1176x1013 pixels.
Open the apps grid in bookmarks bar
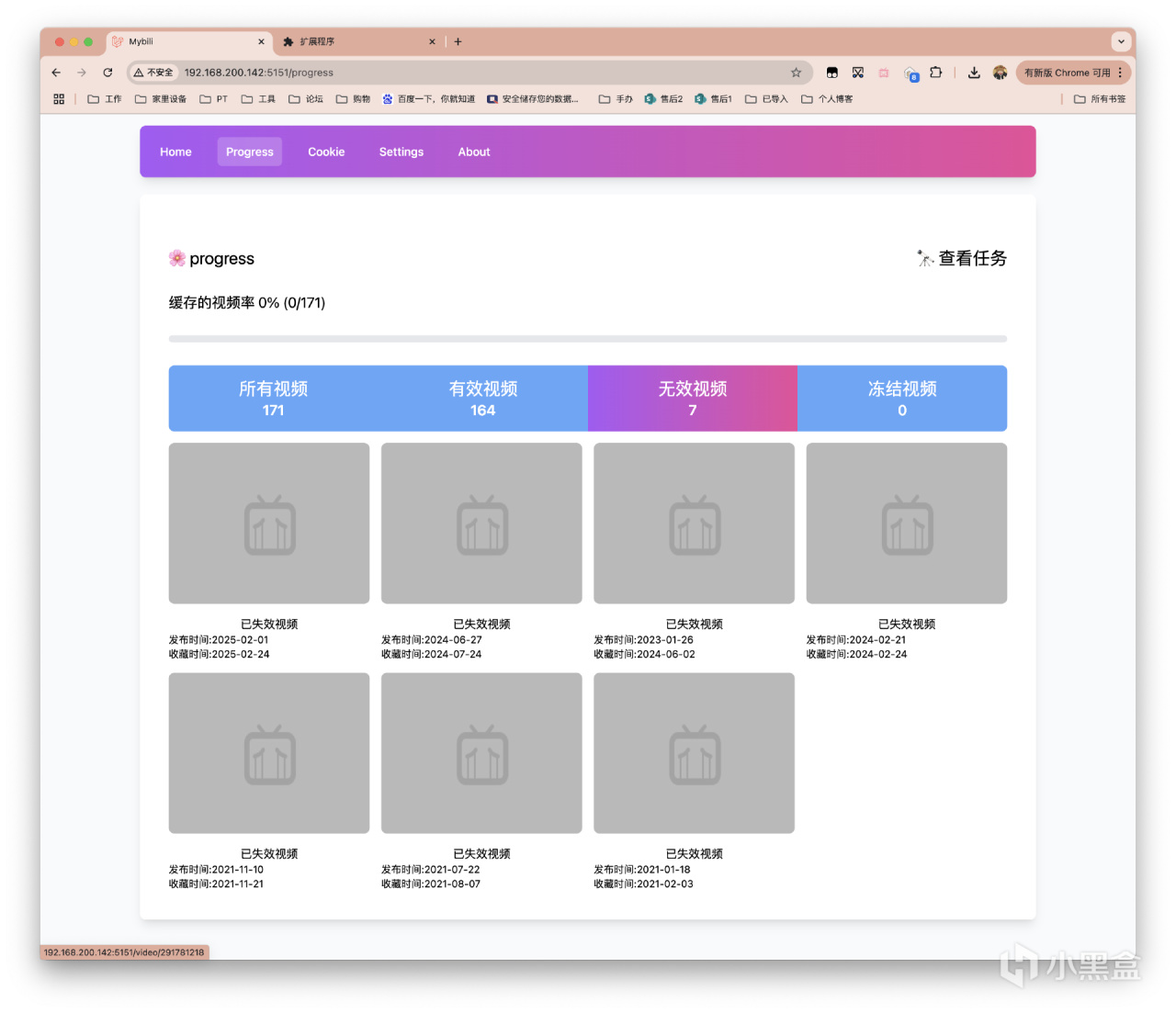pyautogui.click(x=59, y=99)
